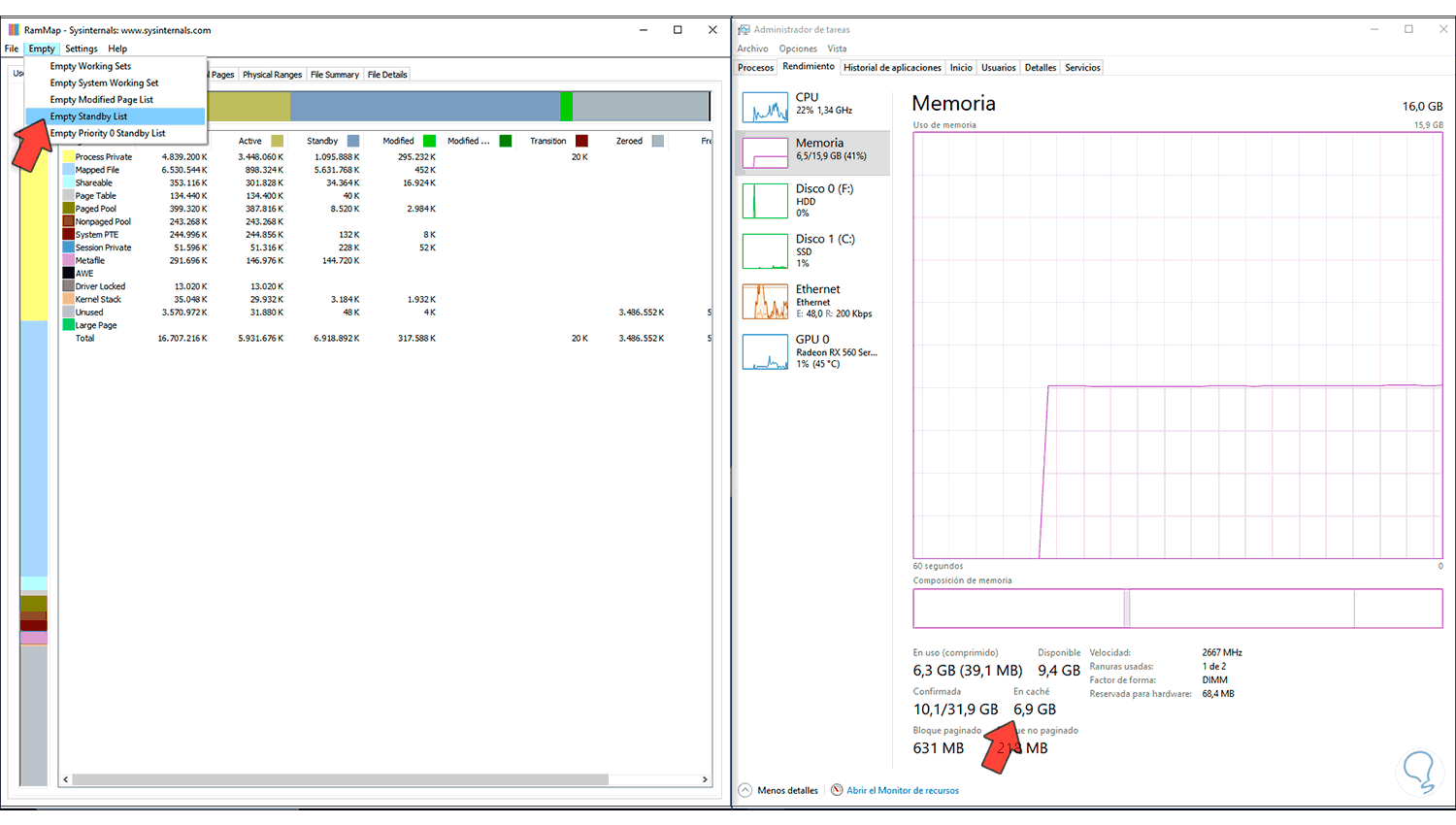This screenshot has height=825, width=1456.
Task: Click the En caché value 6,9 GB
Action: [x=1035, y=709]
